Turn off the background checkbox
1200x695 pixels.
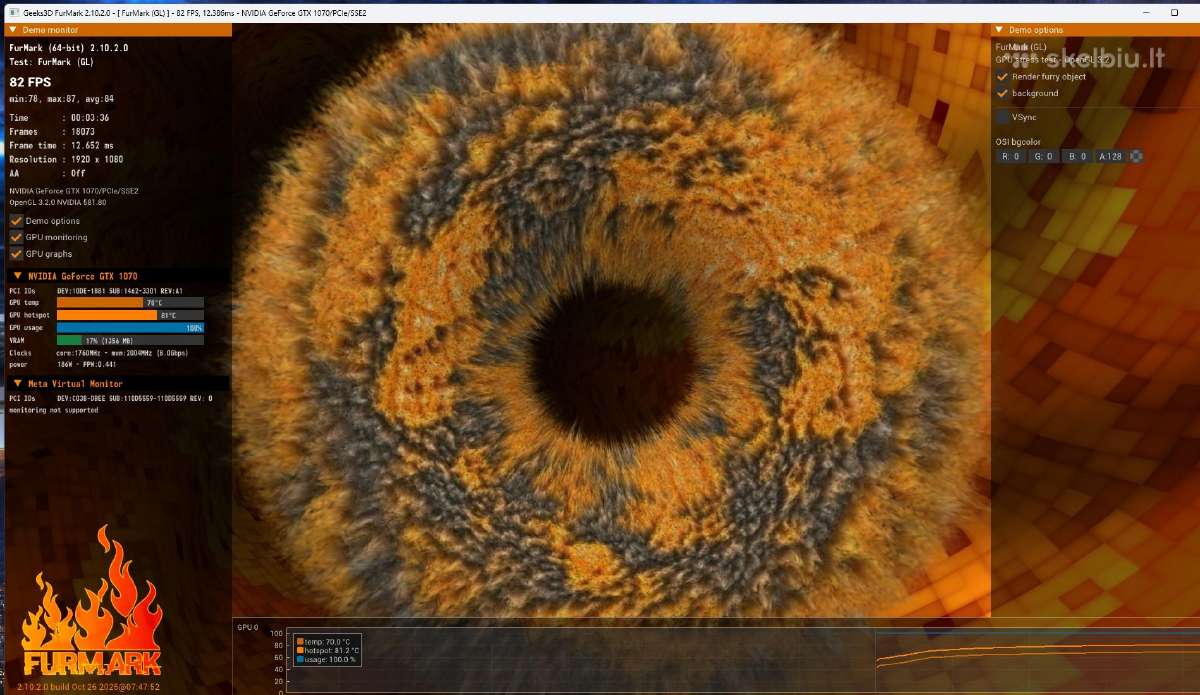click(1002, 93)
